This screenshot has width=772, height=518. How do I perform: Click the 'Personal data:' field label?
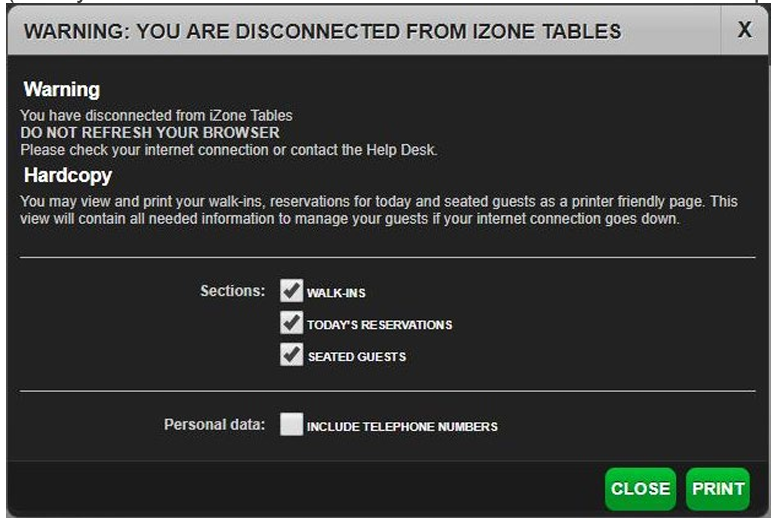click(214, 425)
